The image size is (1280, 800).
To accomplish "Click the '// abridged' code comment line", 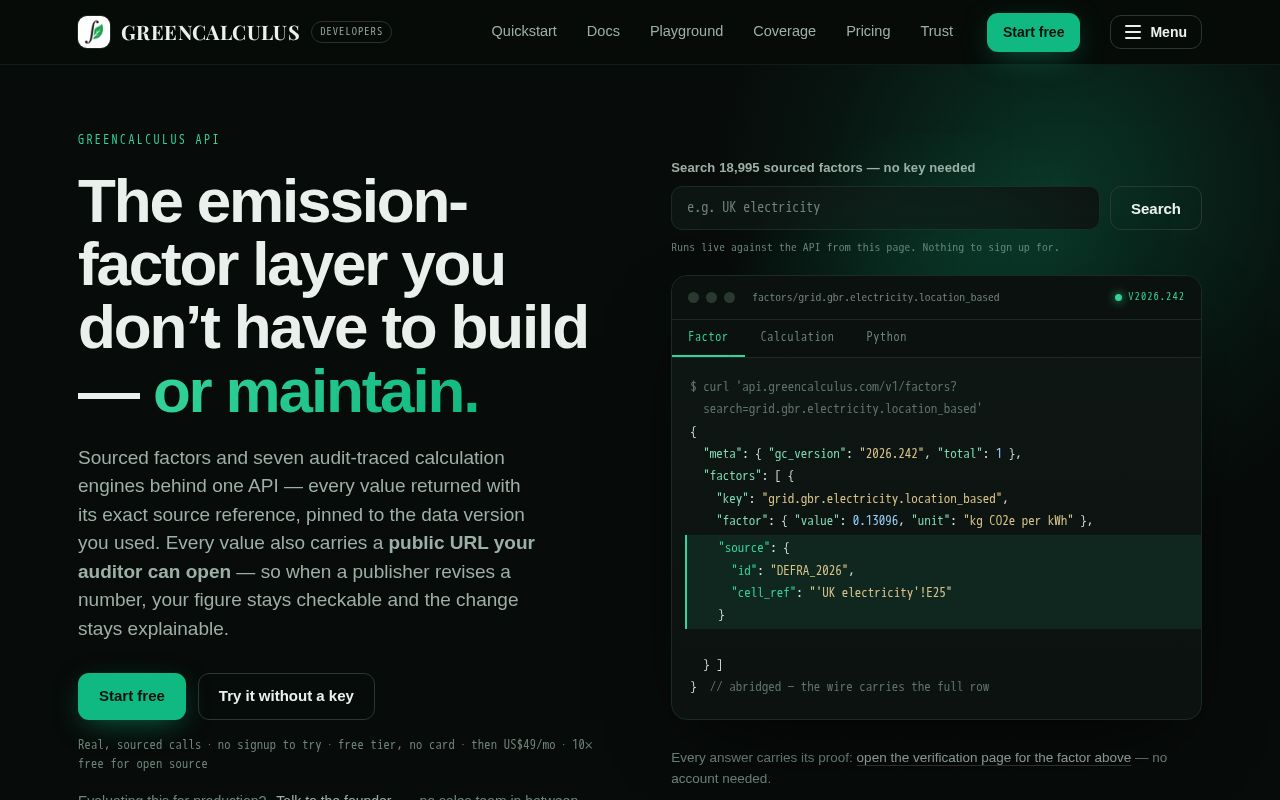I will coord(849,687).
